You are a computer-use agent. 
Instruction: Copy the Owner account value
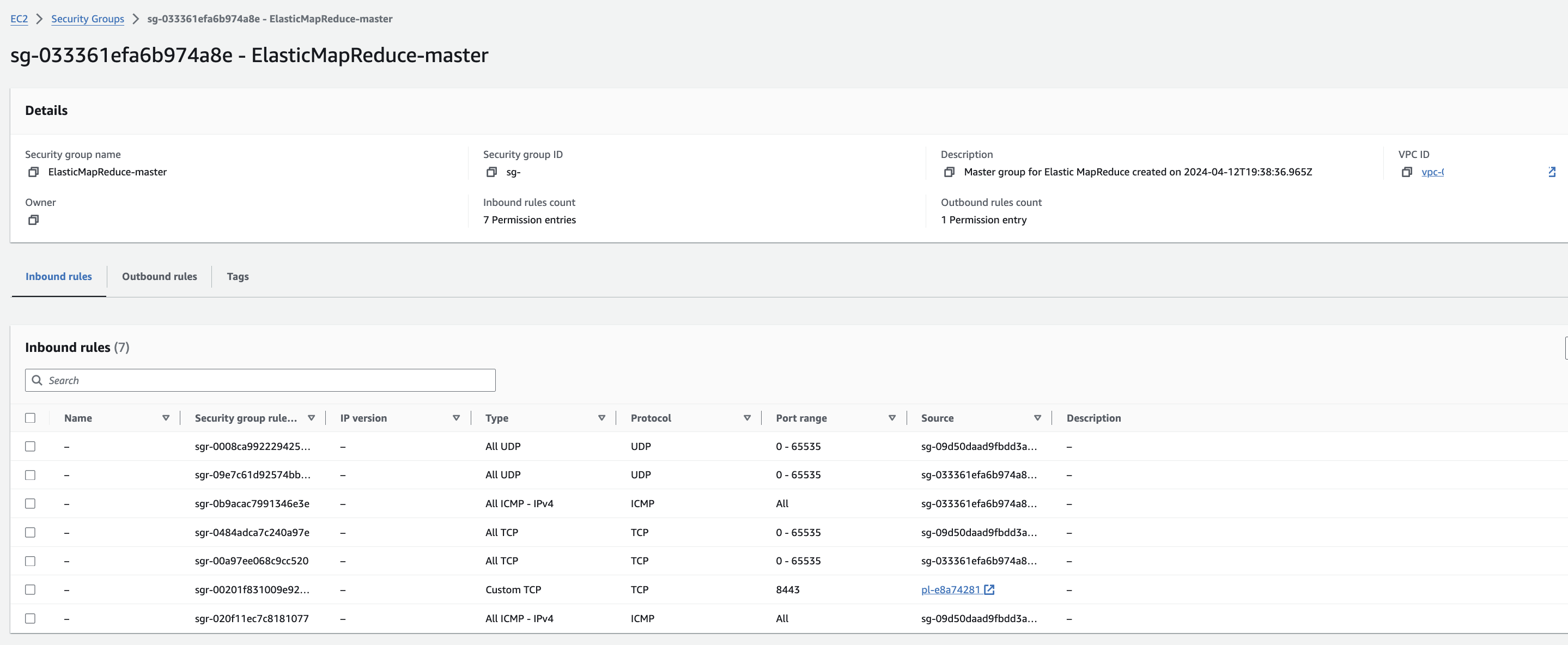33,220
